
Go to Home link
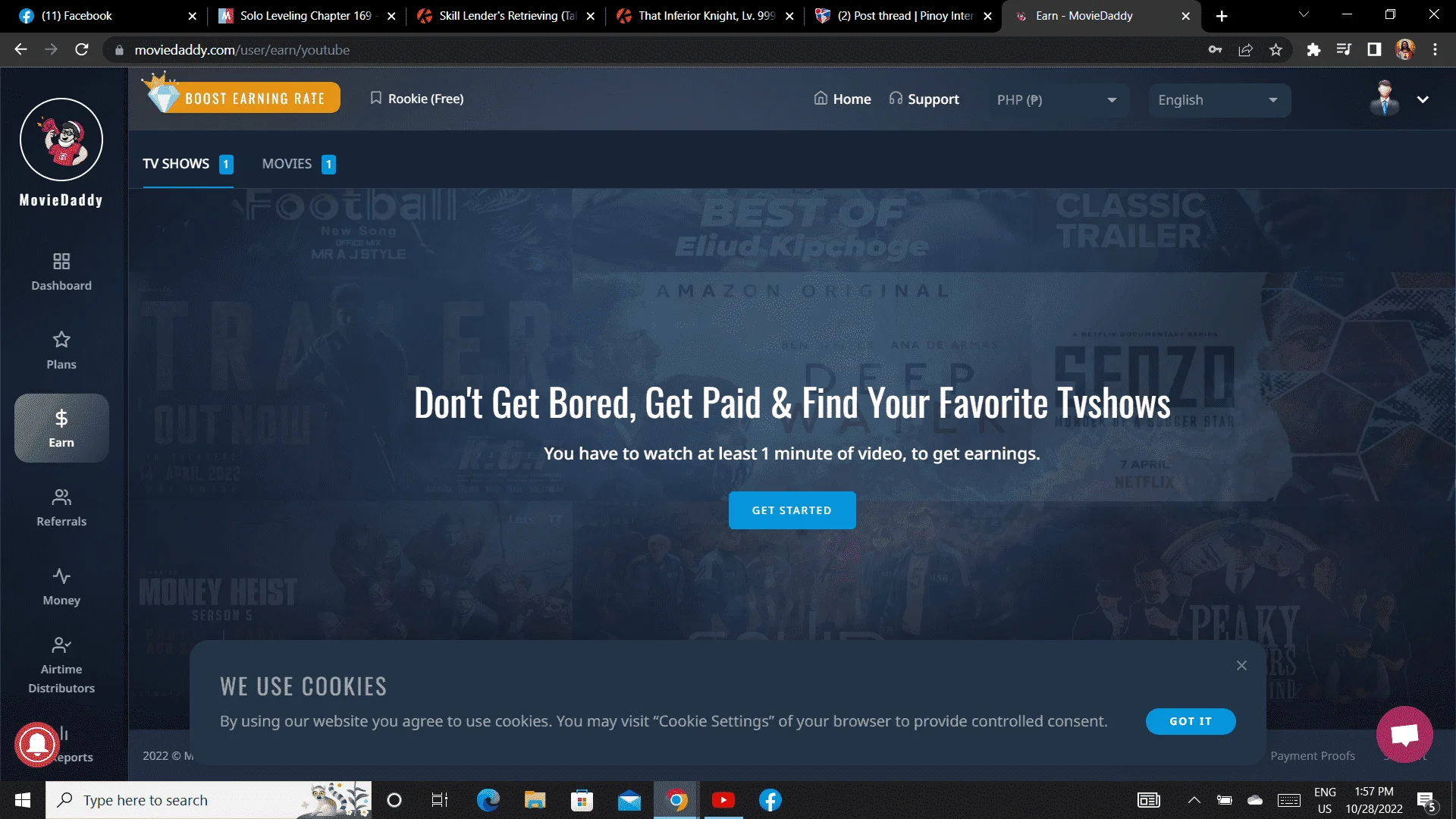[843, 99]
